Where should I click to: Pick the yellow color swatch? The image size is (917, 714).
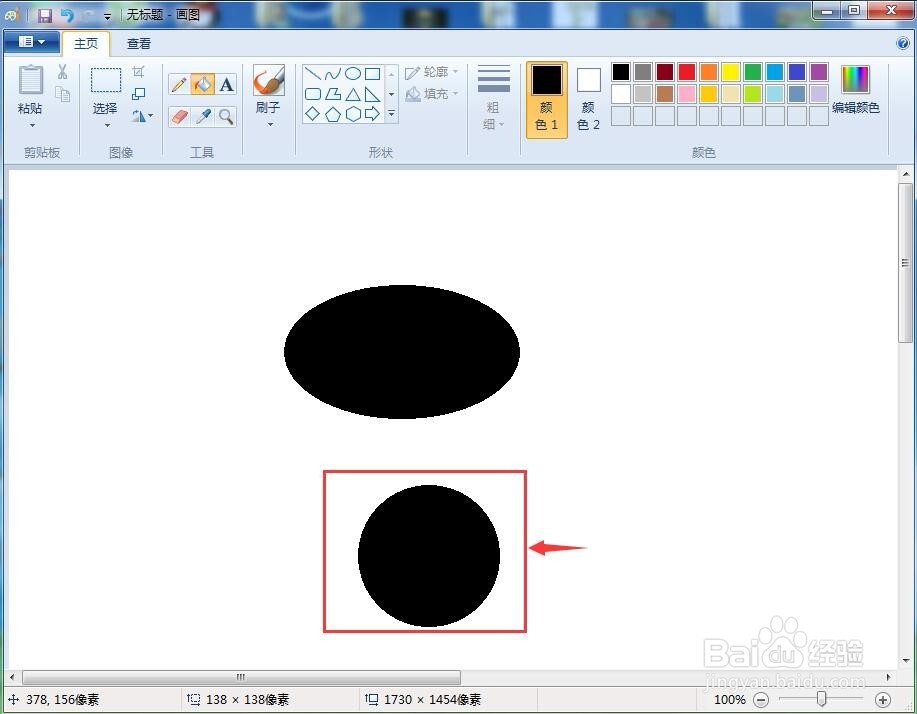(730, 72)
